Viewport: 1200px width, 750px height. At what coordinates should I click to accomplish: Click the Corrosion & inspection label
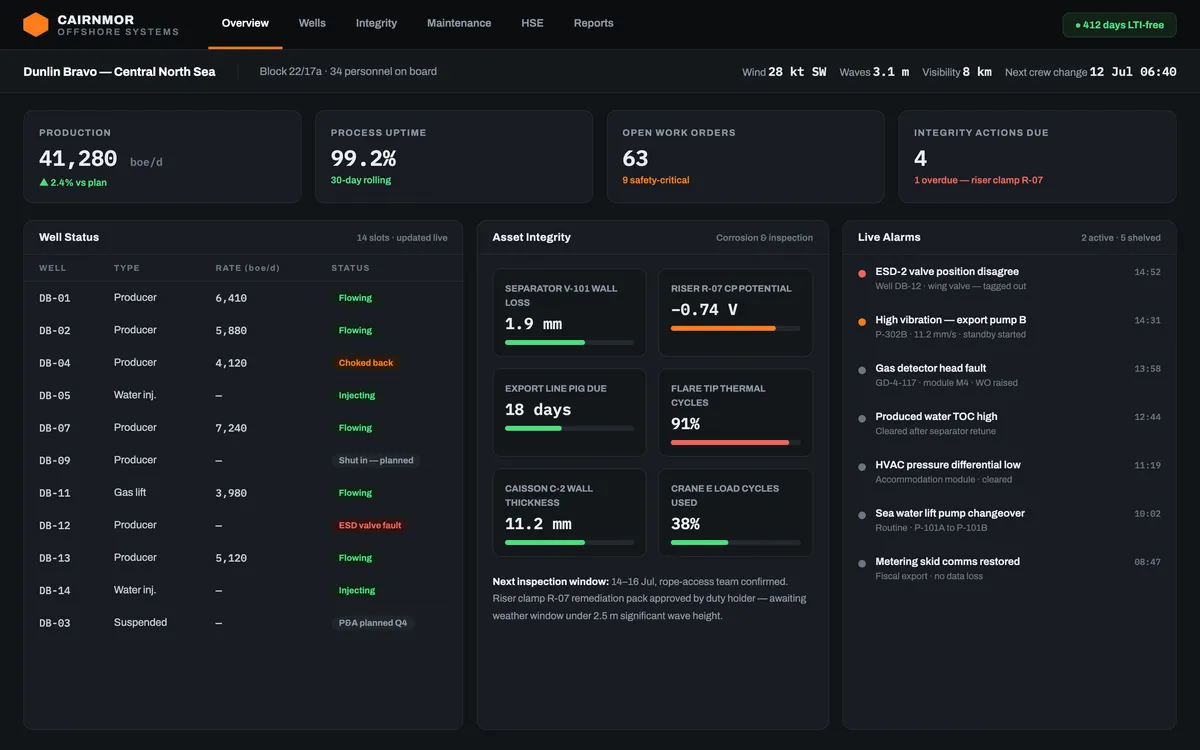(x=764, y=238)
